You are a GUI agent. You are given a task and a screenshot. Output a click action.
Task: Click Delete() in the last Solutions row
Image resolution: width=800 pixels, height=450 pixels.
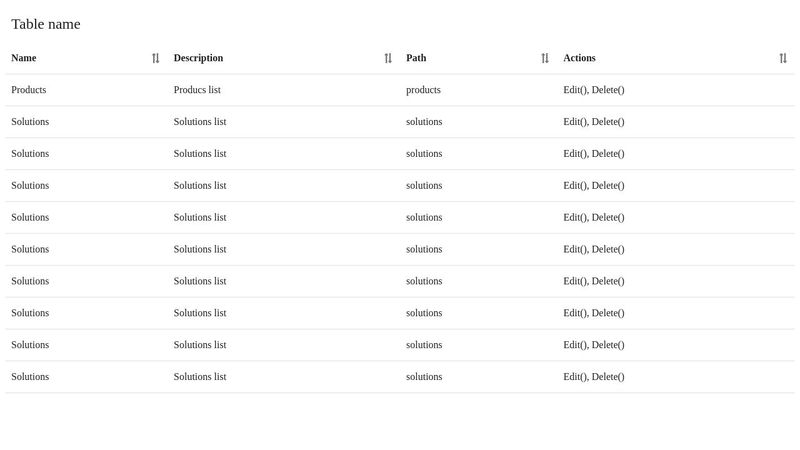click(608, 377)
